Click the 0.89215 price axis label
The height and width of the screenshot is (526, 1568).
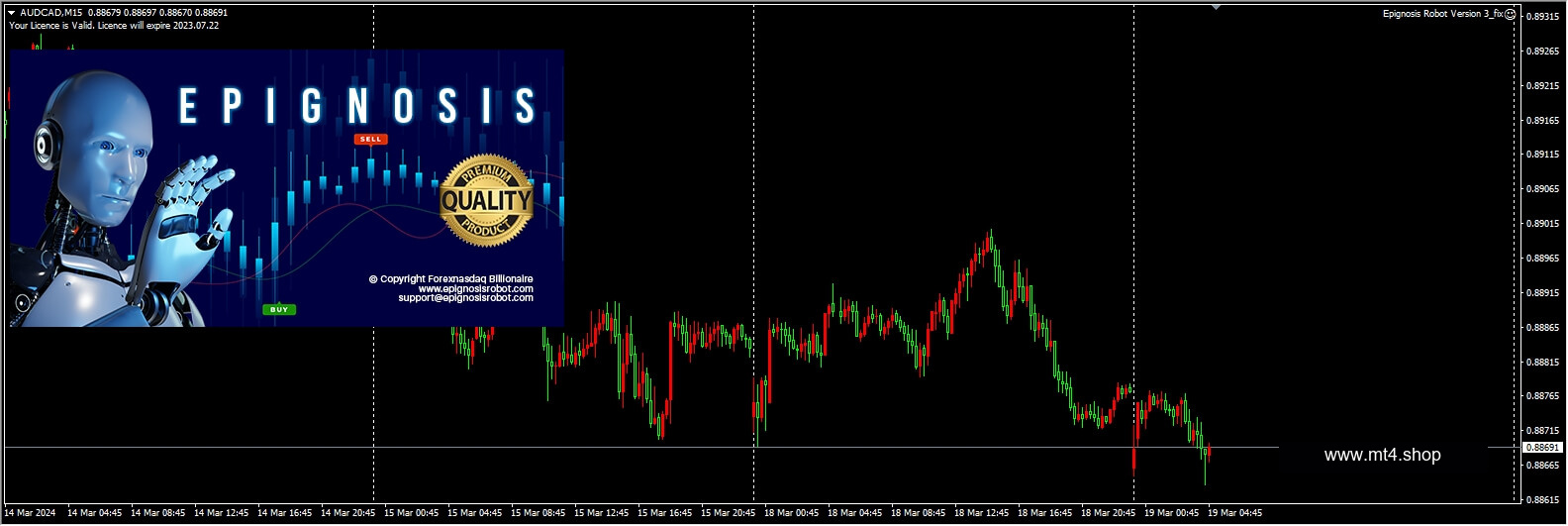pos(1543,86)
